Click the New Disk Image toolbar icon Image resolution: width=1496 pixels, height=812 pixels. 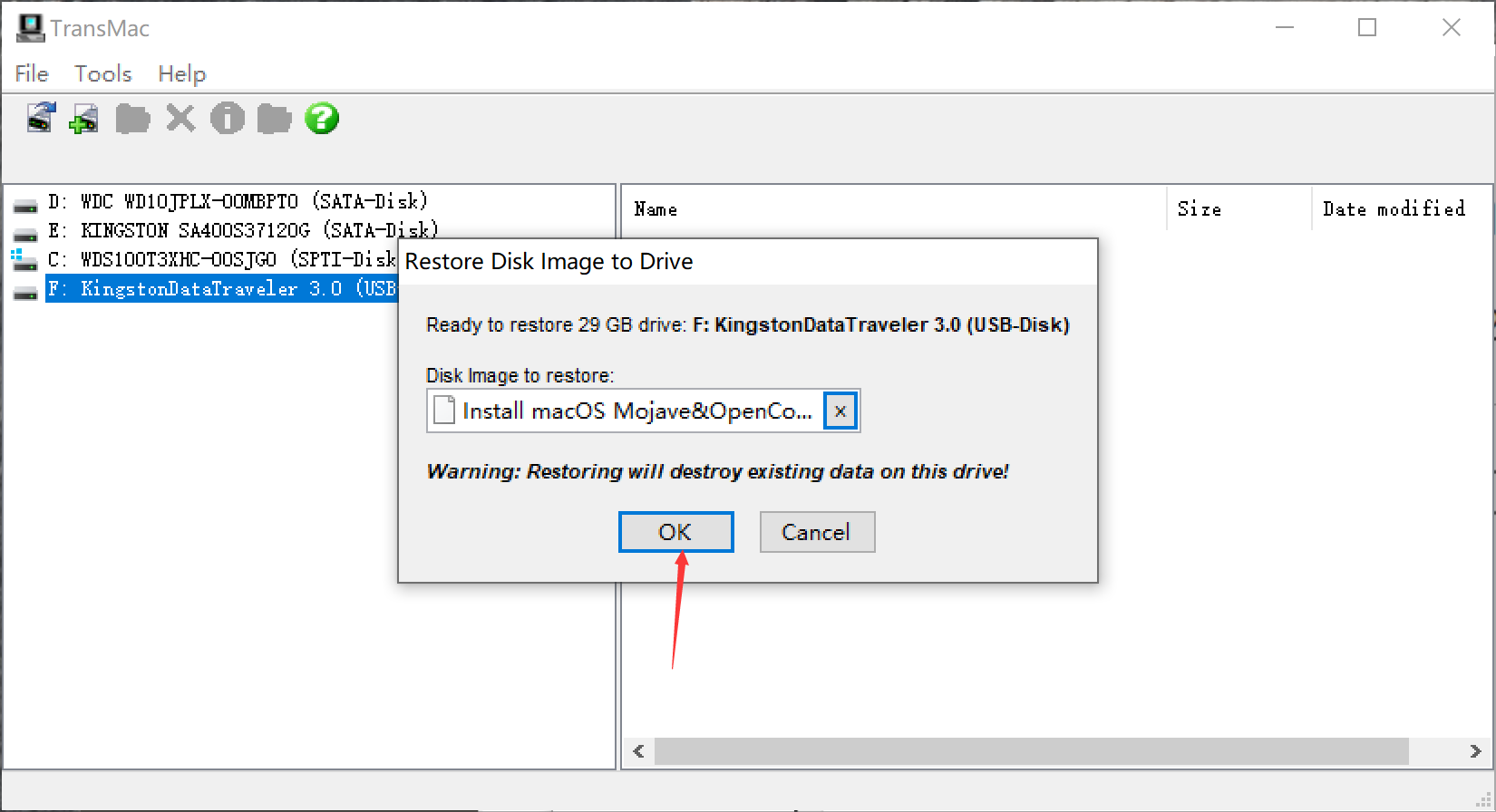84,119
